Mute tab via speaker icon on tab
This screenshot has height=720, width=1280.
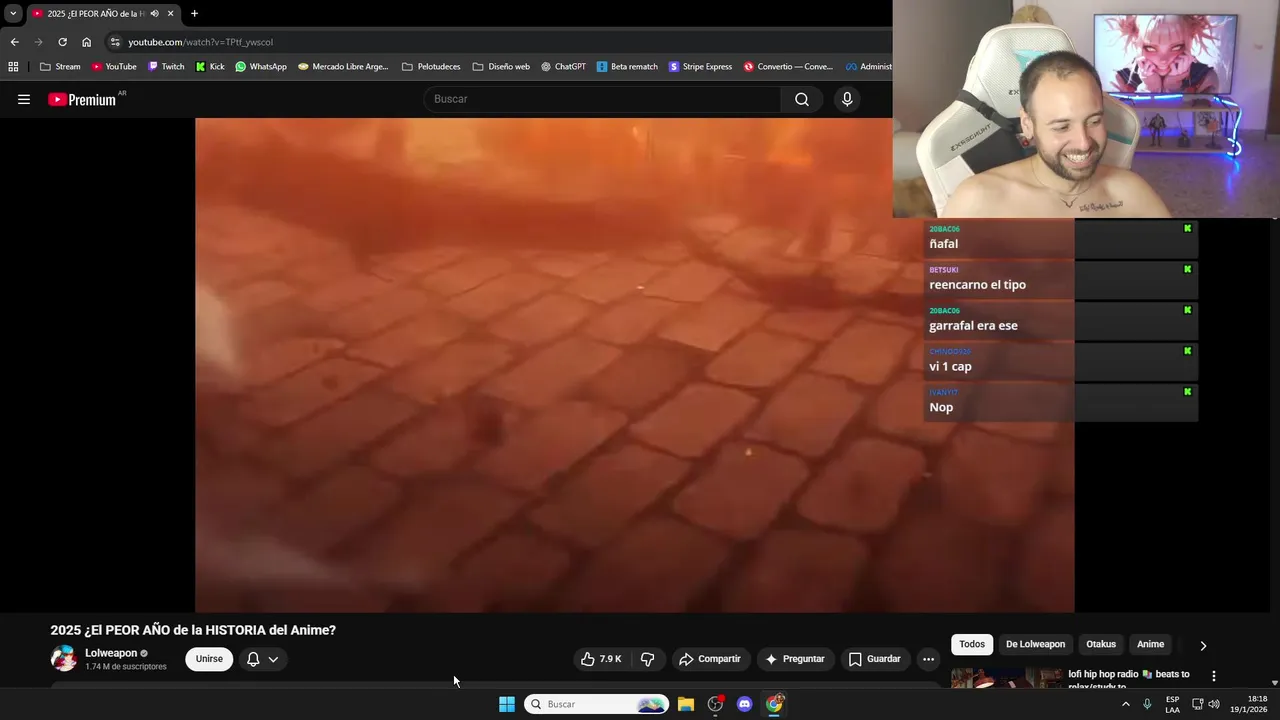[x=155, y=13]
